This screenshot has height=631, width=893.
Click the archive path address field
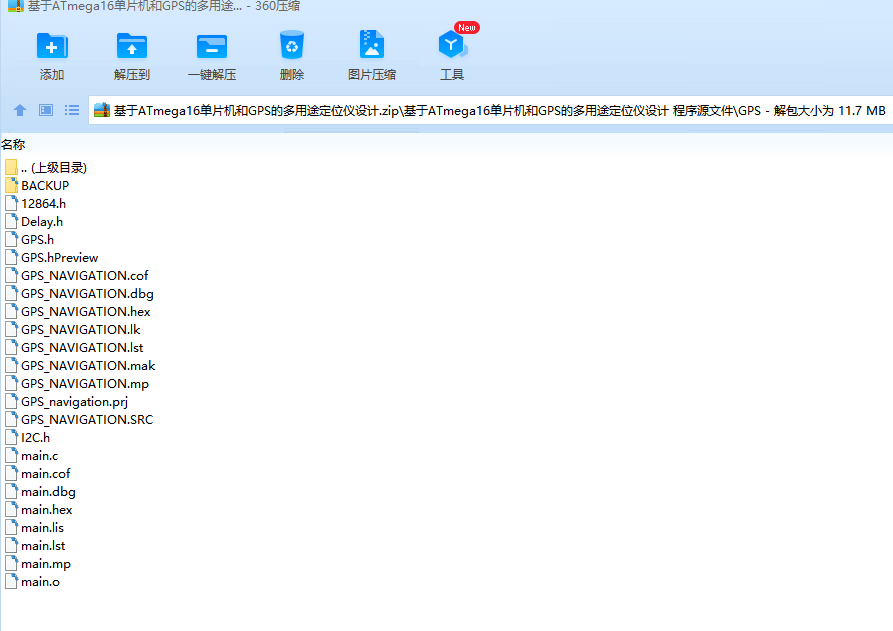pos(490,110)
